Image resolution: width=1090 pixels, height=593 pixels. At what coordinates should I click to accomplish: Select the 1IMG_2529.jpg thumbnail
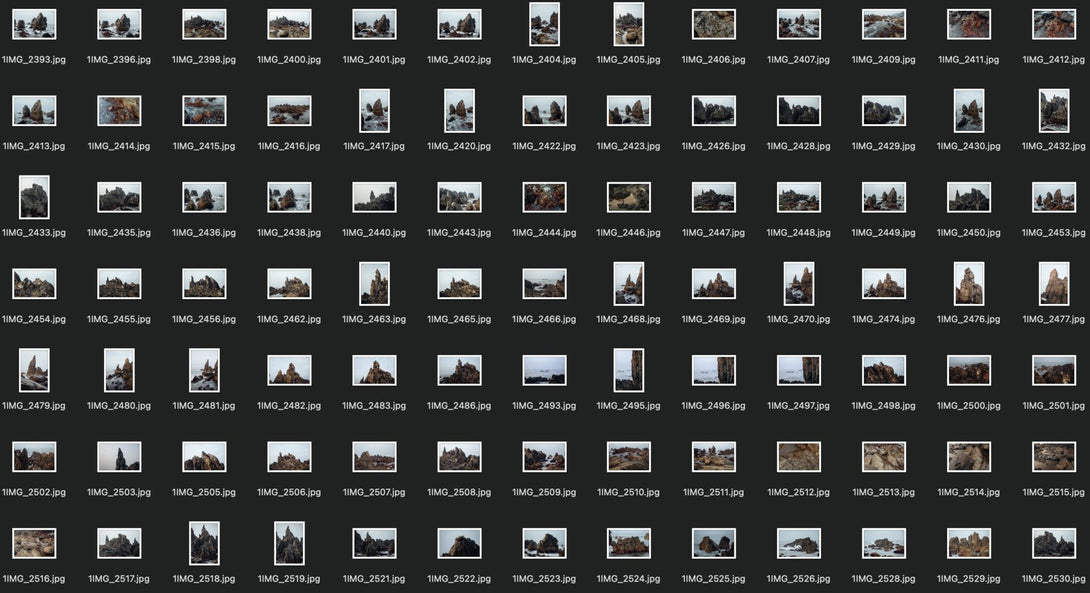click(x=968, y=544)
